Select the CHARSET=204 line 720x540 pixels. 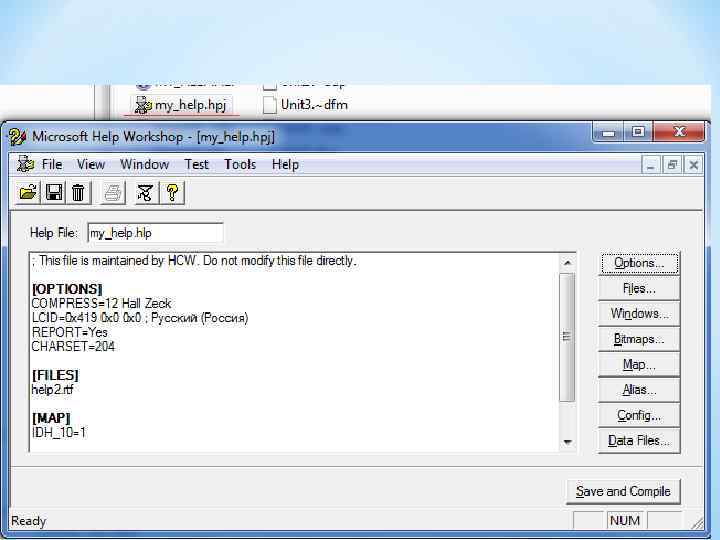73,346
